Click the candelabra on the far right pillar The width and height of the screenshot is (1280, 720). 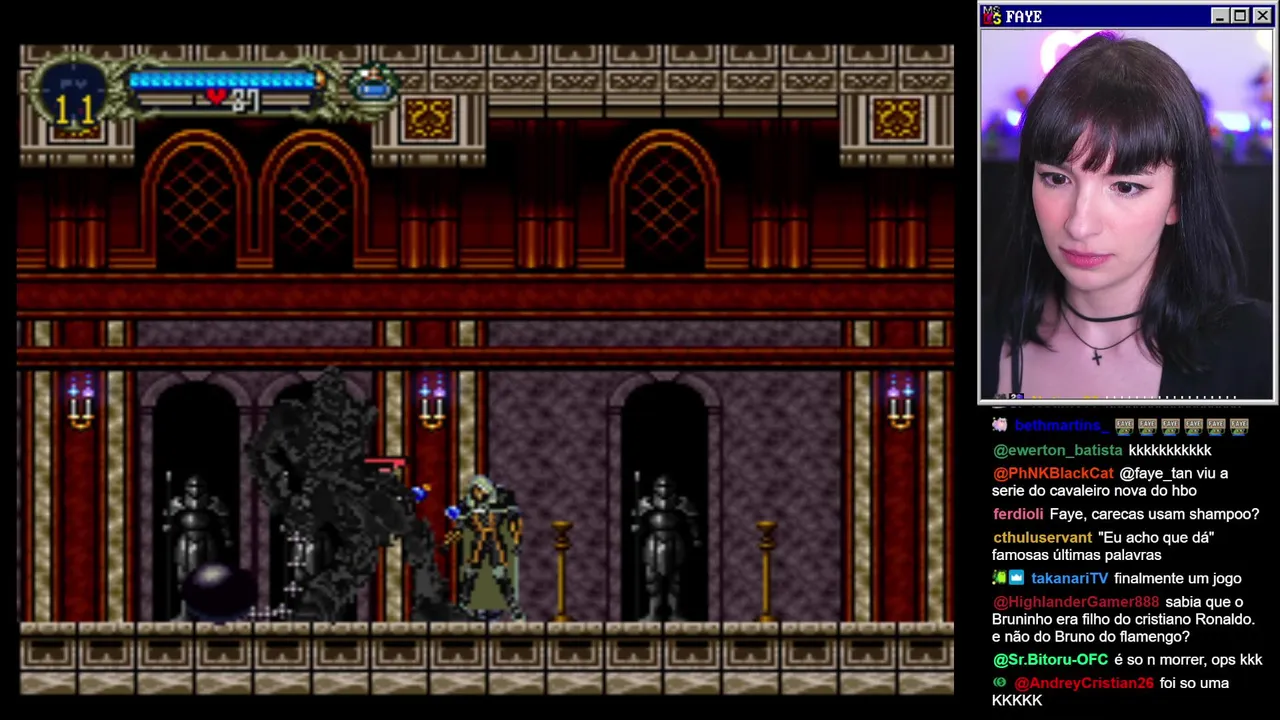(x=900, y=402)
